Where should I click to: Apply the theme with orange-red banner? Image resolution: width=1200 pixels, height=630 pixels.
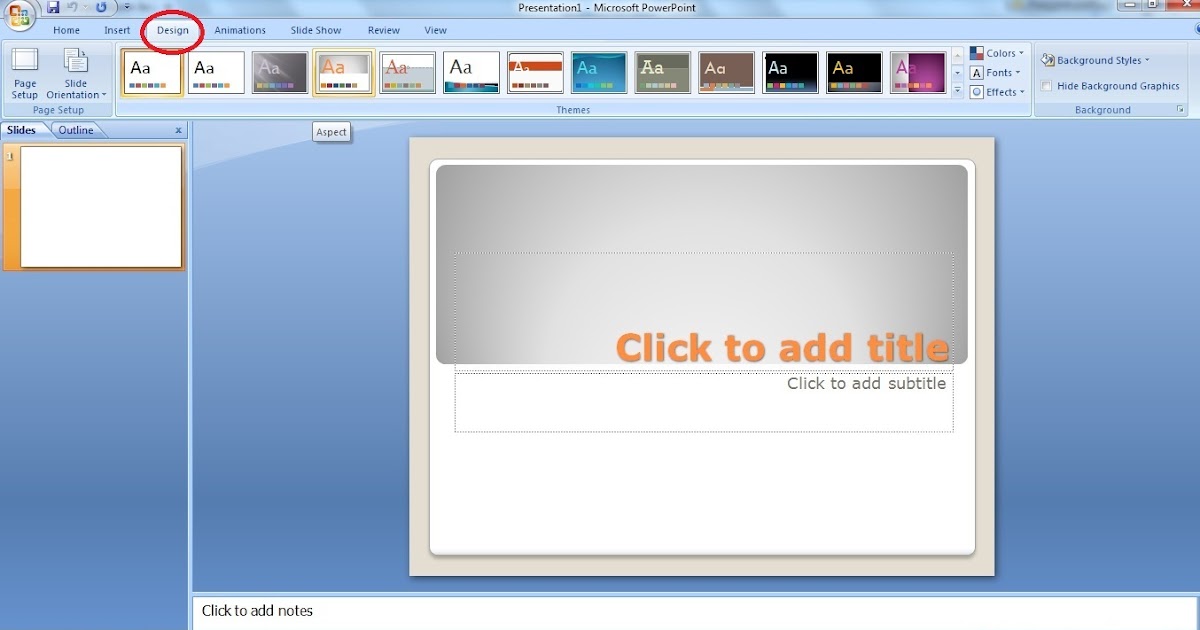click(x=535, y=73)
